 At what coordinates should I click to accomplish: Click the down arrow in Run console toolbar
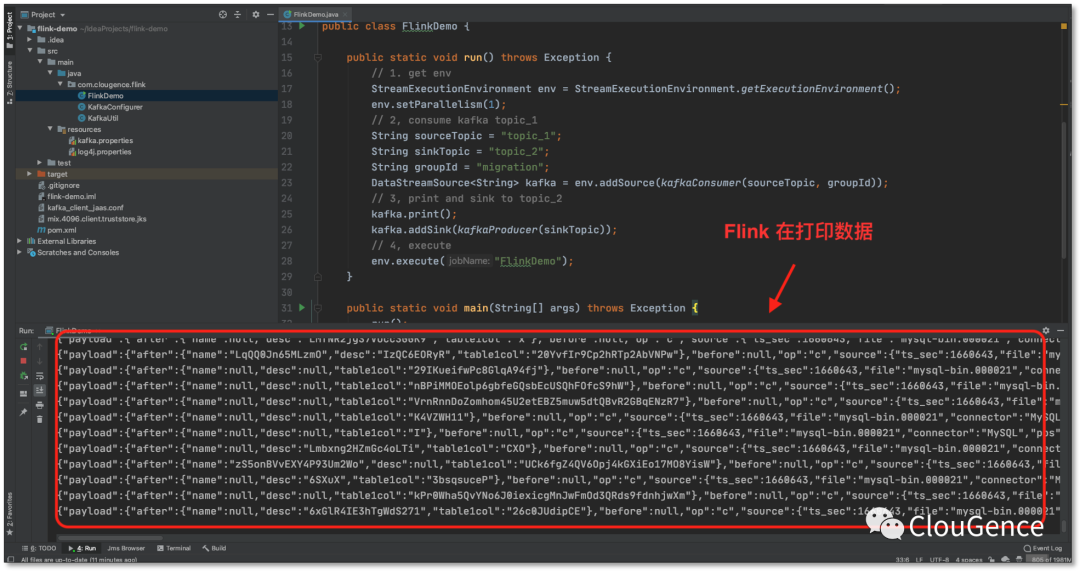pos(40,361)
